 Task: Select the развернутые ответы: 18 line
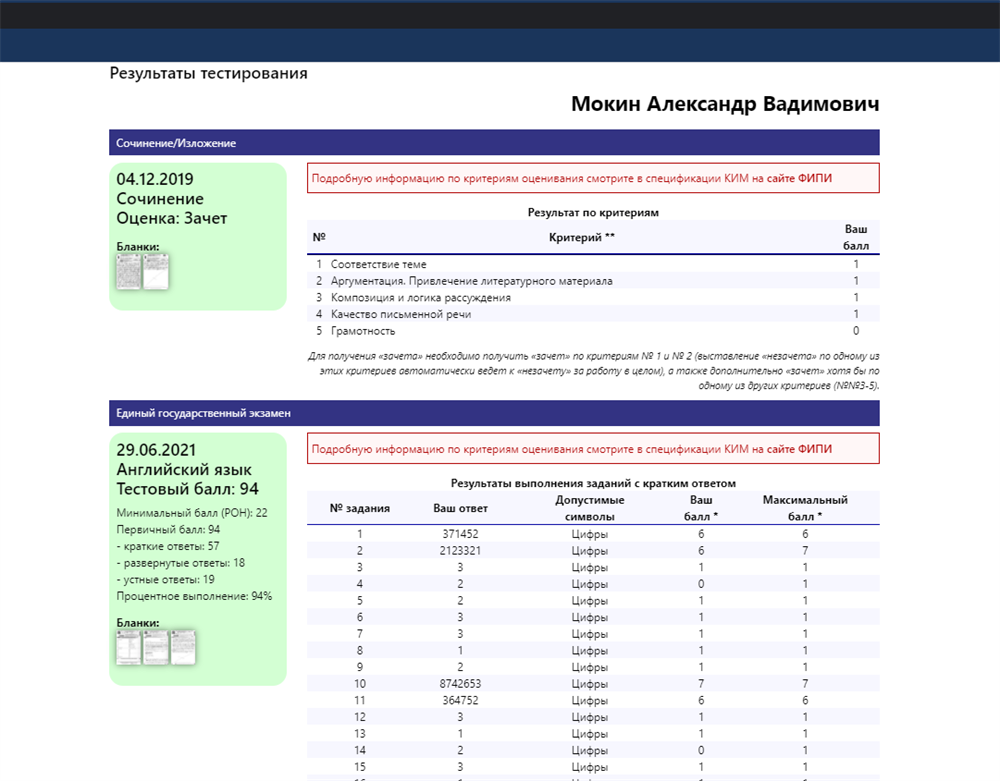(180, 563)
